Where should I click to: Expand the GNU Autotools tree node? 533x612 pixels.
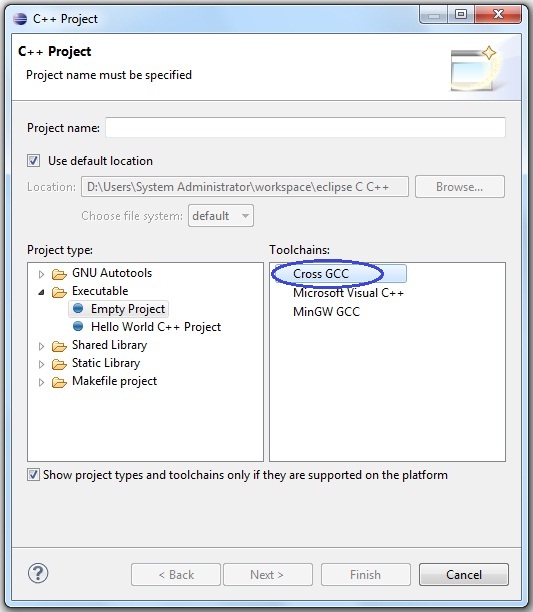41,274
